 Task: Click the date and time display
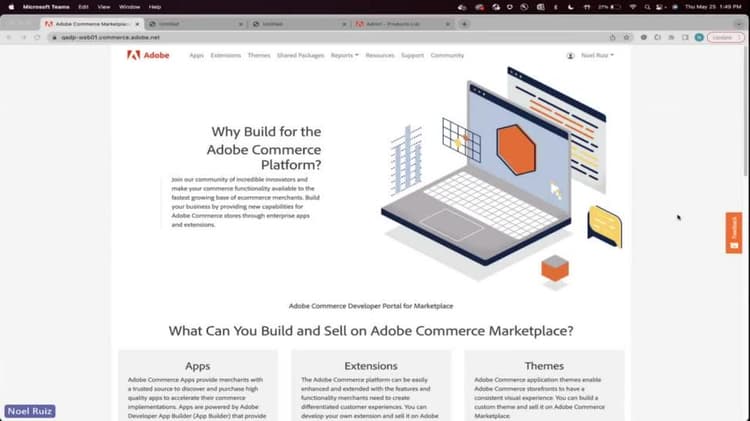coord(713,7)
